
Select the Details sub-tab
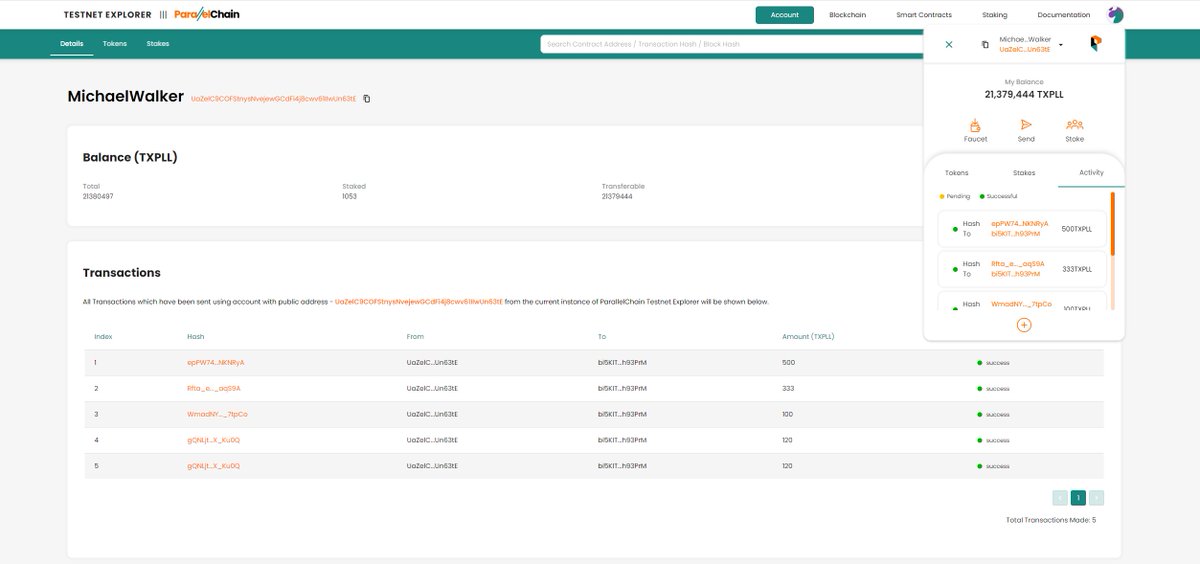(71, 44)
